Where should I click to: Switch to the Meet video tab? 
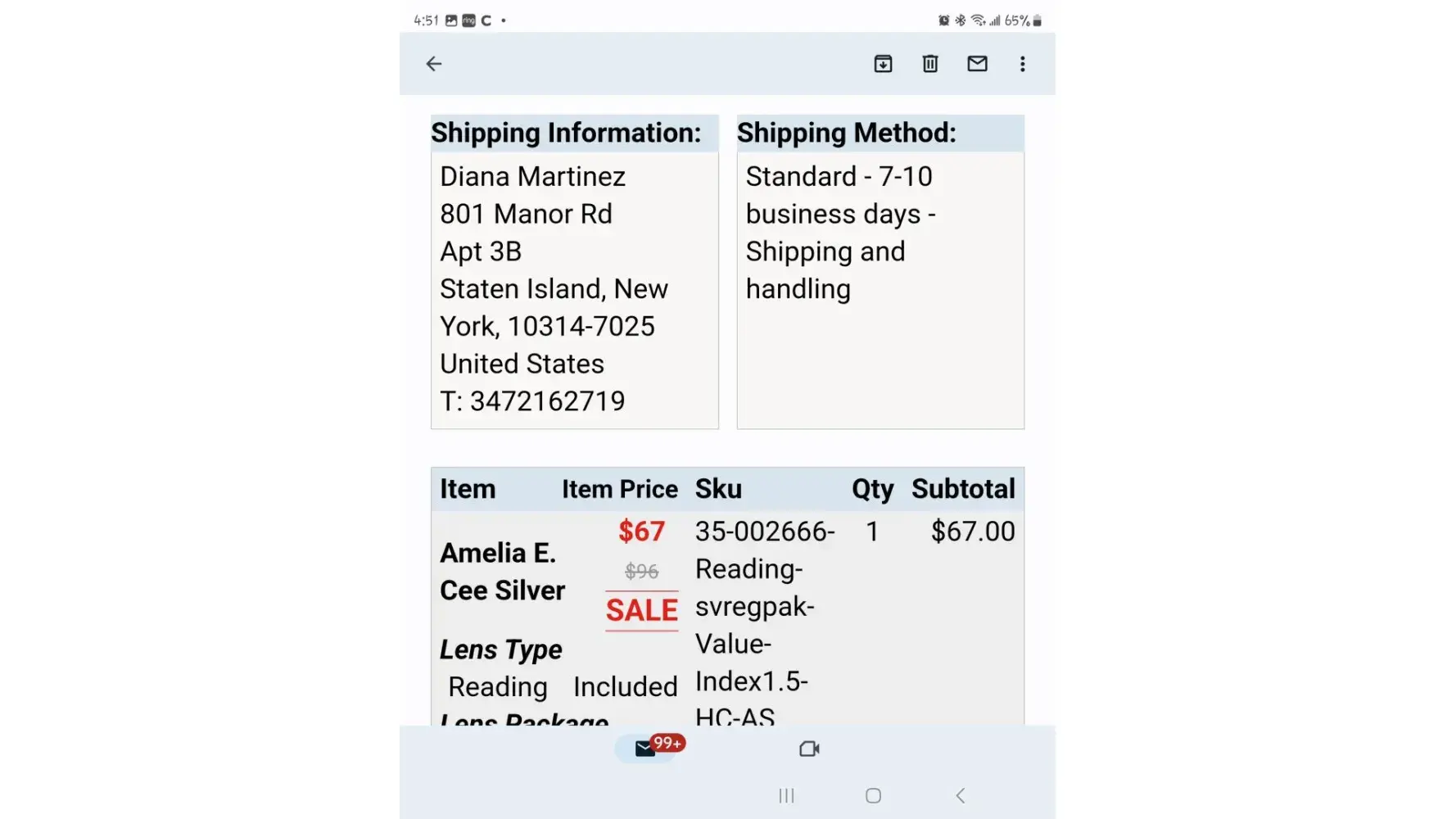[809, 749]
